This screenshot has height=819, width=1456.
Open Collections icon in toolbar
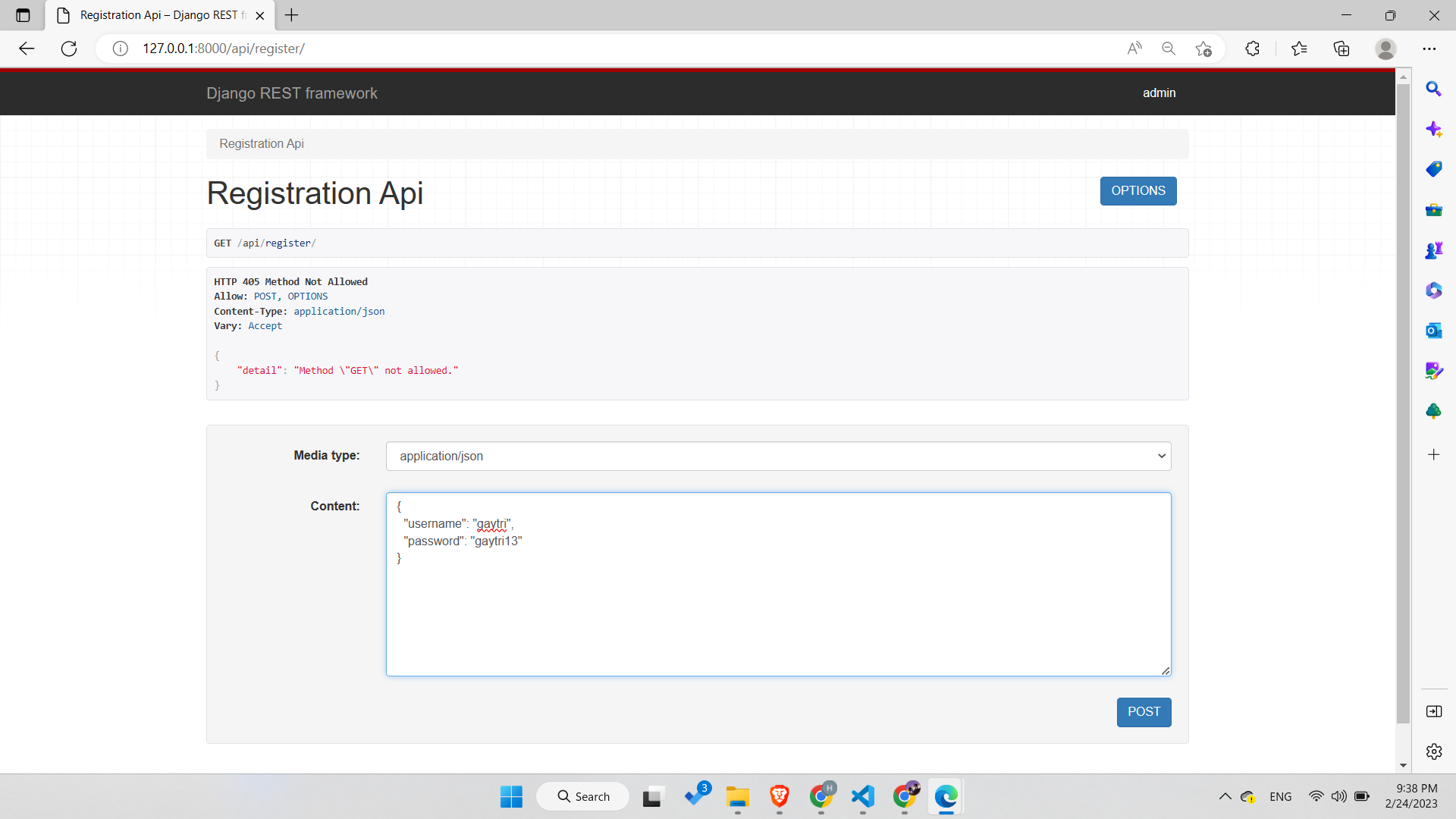click(1341, 49)
